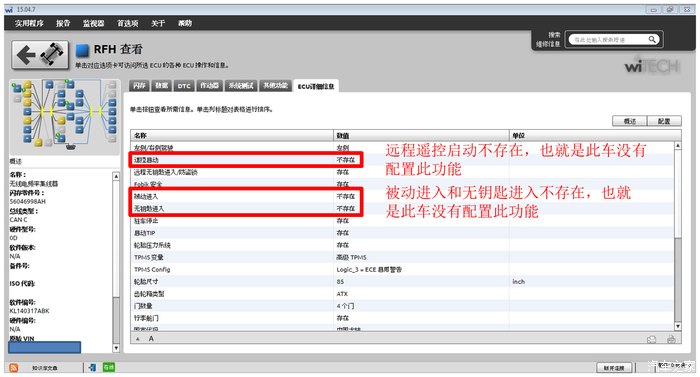700x377 pixels.
Task: Open the 首选项 menu
Action: tap(128, 23)
